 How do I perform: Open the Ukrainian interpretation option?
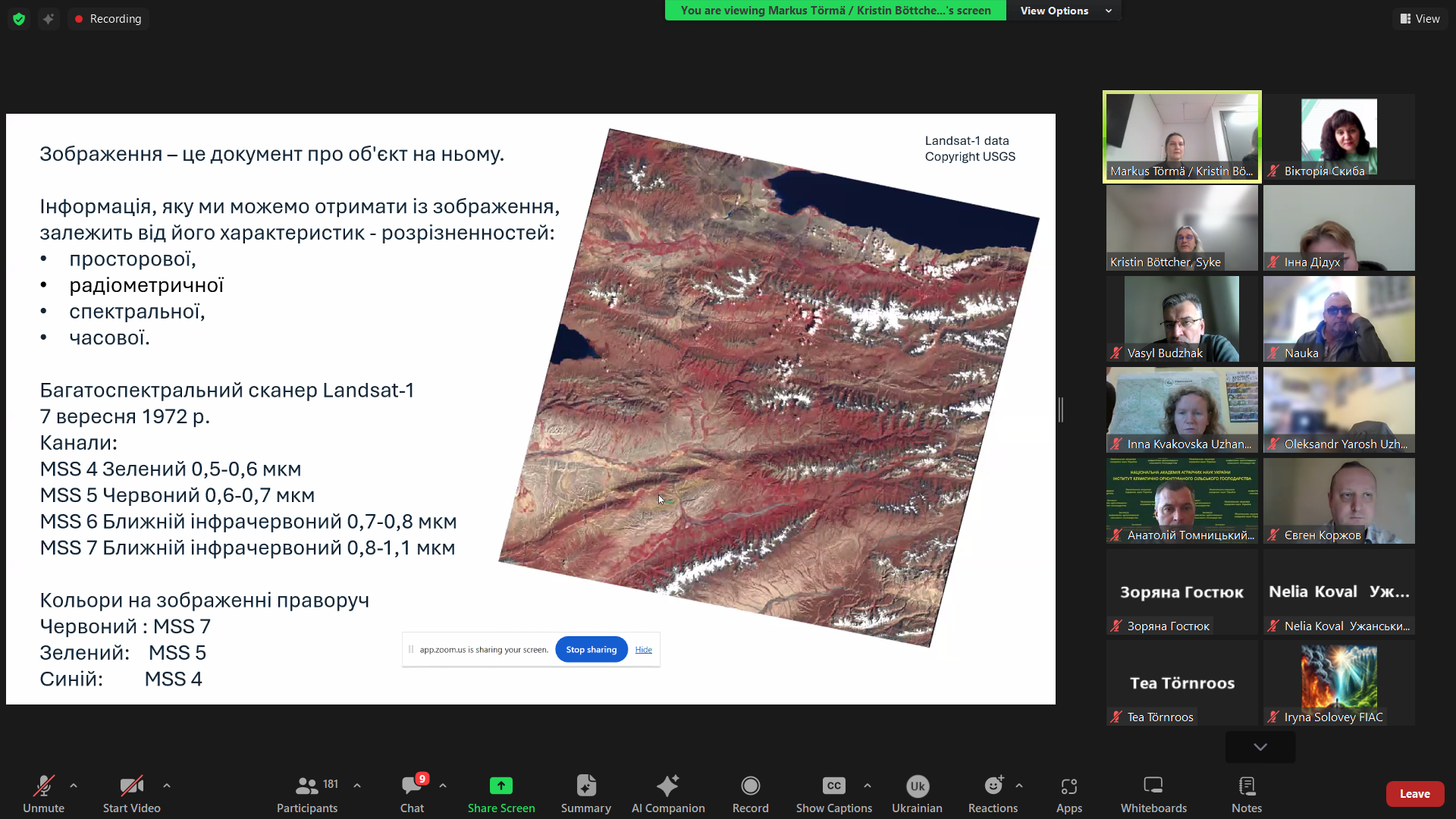(916, 793)
